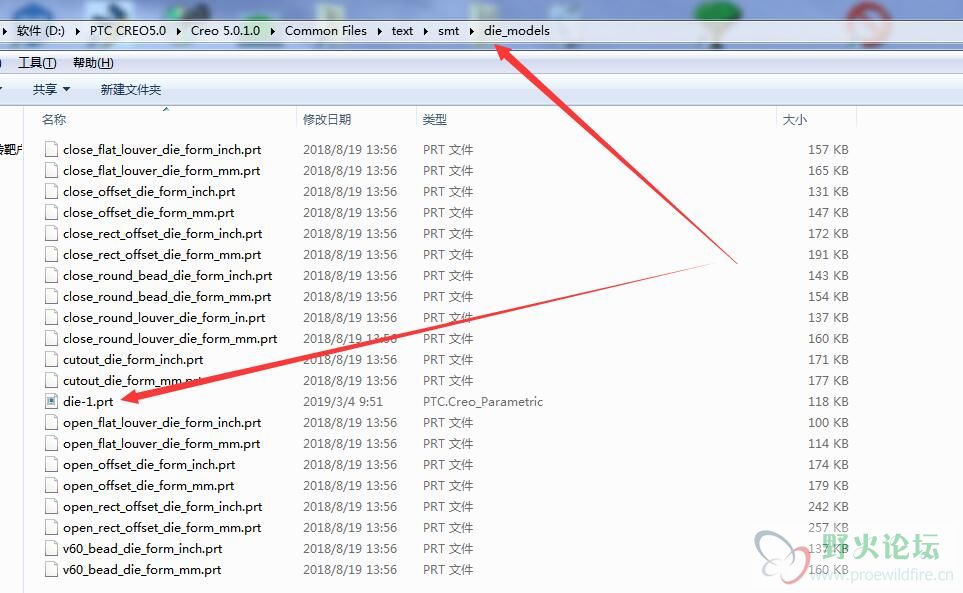The height and width of the screenshot is (593, 963).
Task: Go to 软件 (D:) in the breadcrumb
Action: [41, 31]
